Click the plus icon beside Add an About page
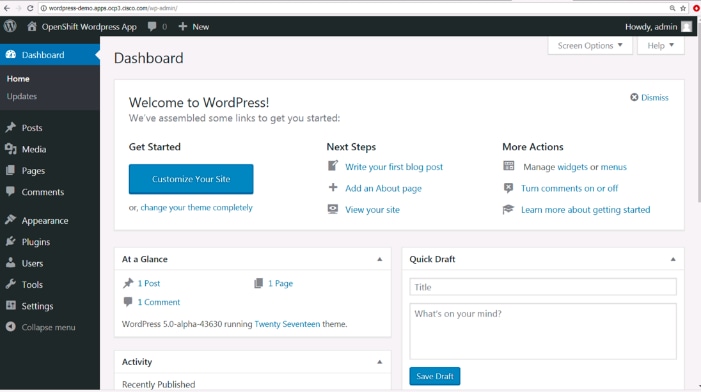The image size is (701, 392). tap(333, 187)
